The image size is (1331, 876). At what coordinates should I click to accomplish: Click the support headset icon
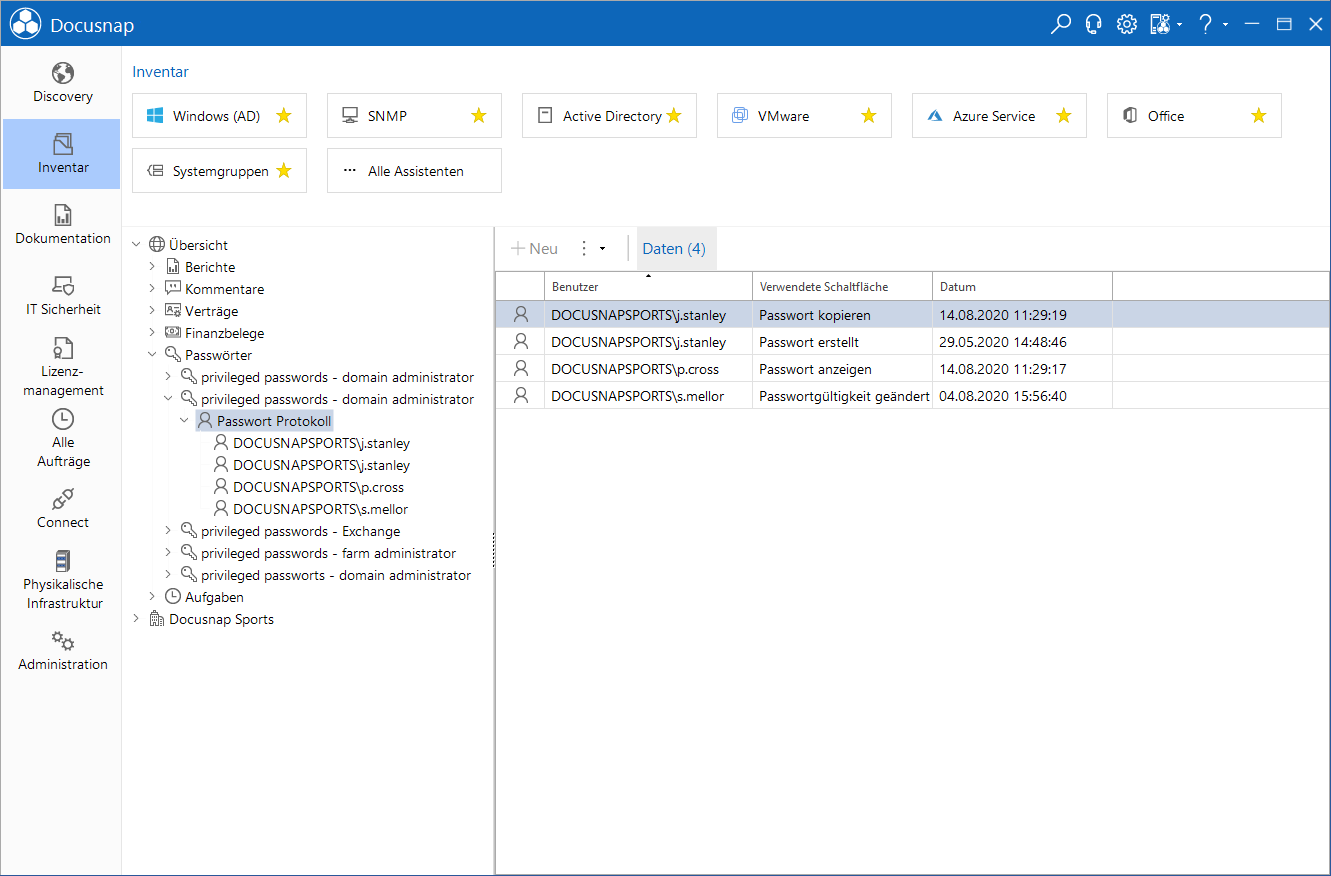coord(1094,23)
